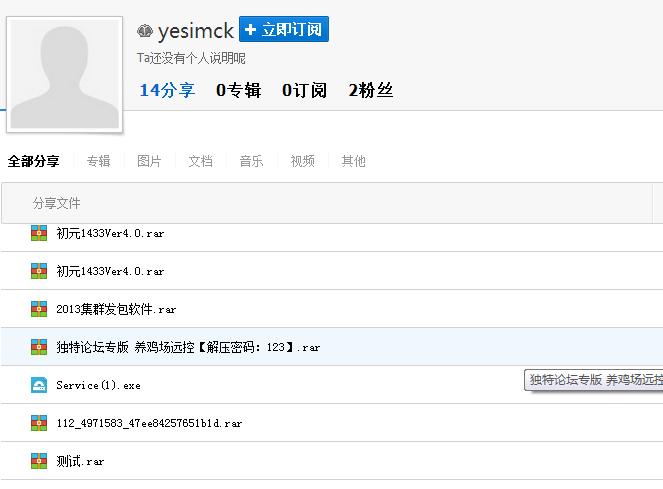Switch to the 图片 tab
The height and width of the screenshot is (489, 663).
(149, 161)
